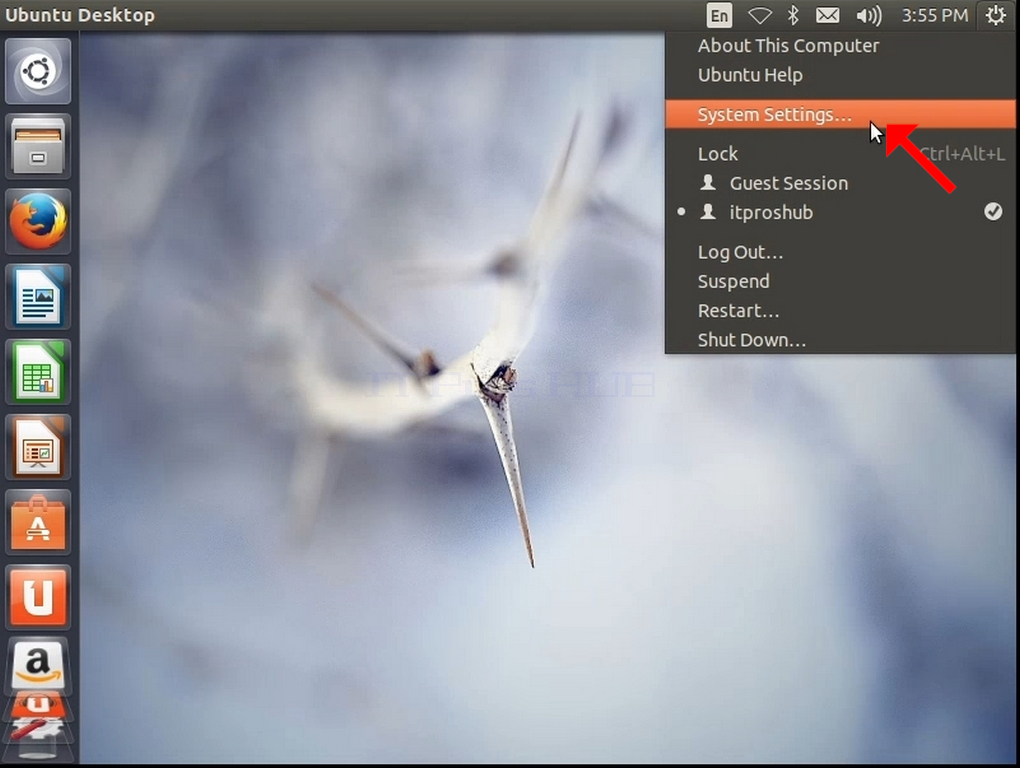This screenshot has height=768, width=1020.
Task: Open the 3:55 PM clock menu
Action: tap(934, 15)
